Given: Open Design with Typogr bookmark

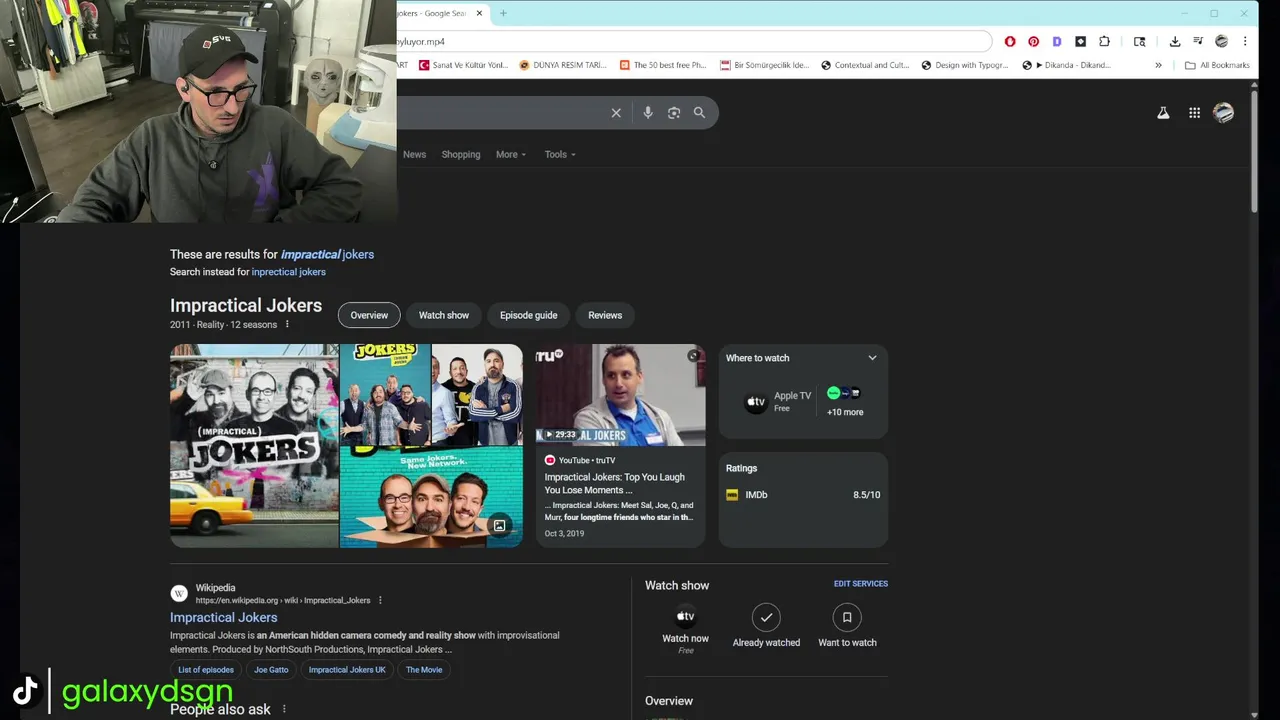Looking at the screenshot, I should [x=965, y=65].
